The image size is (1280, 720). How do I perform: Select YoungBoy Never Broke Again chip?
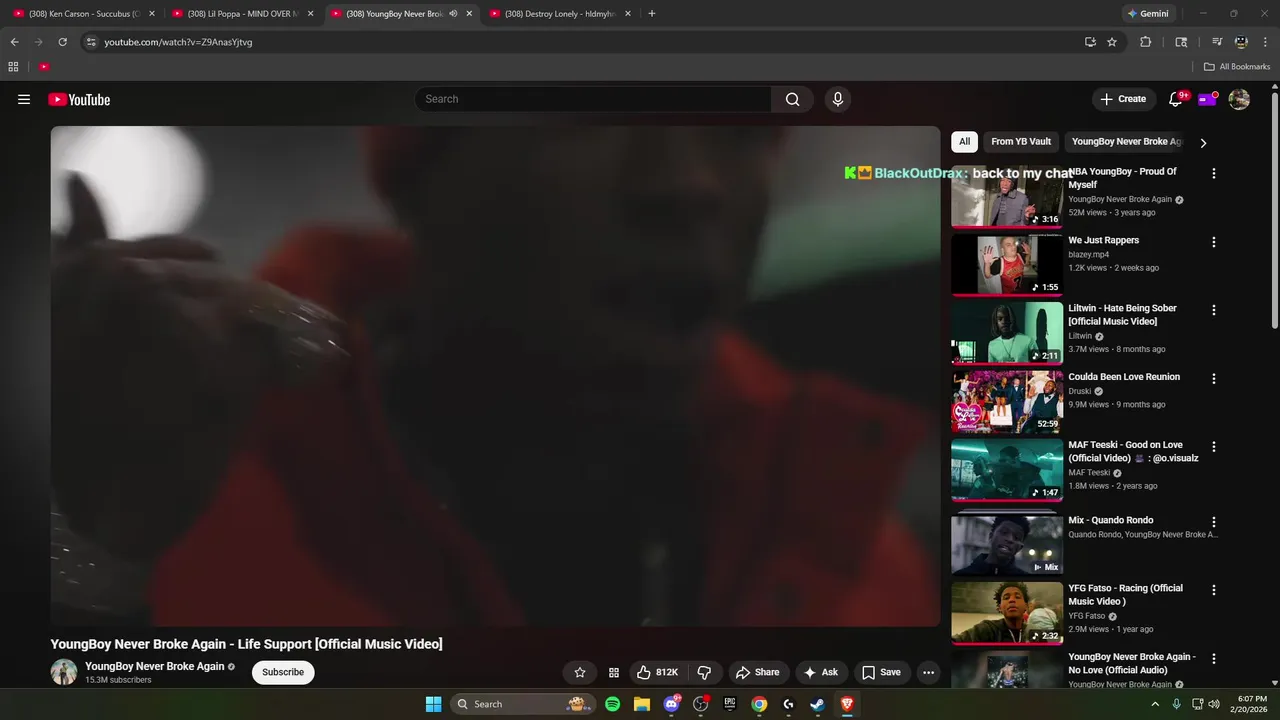tap(1126, 142)
